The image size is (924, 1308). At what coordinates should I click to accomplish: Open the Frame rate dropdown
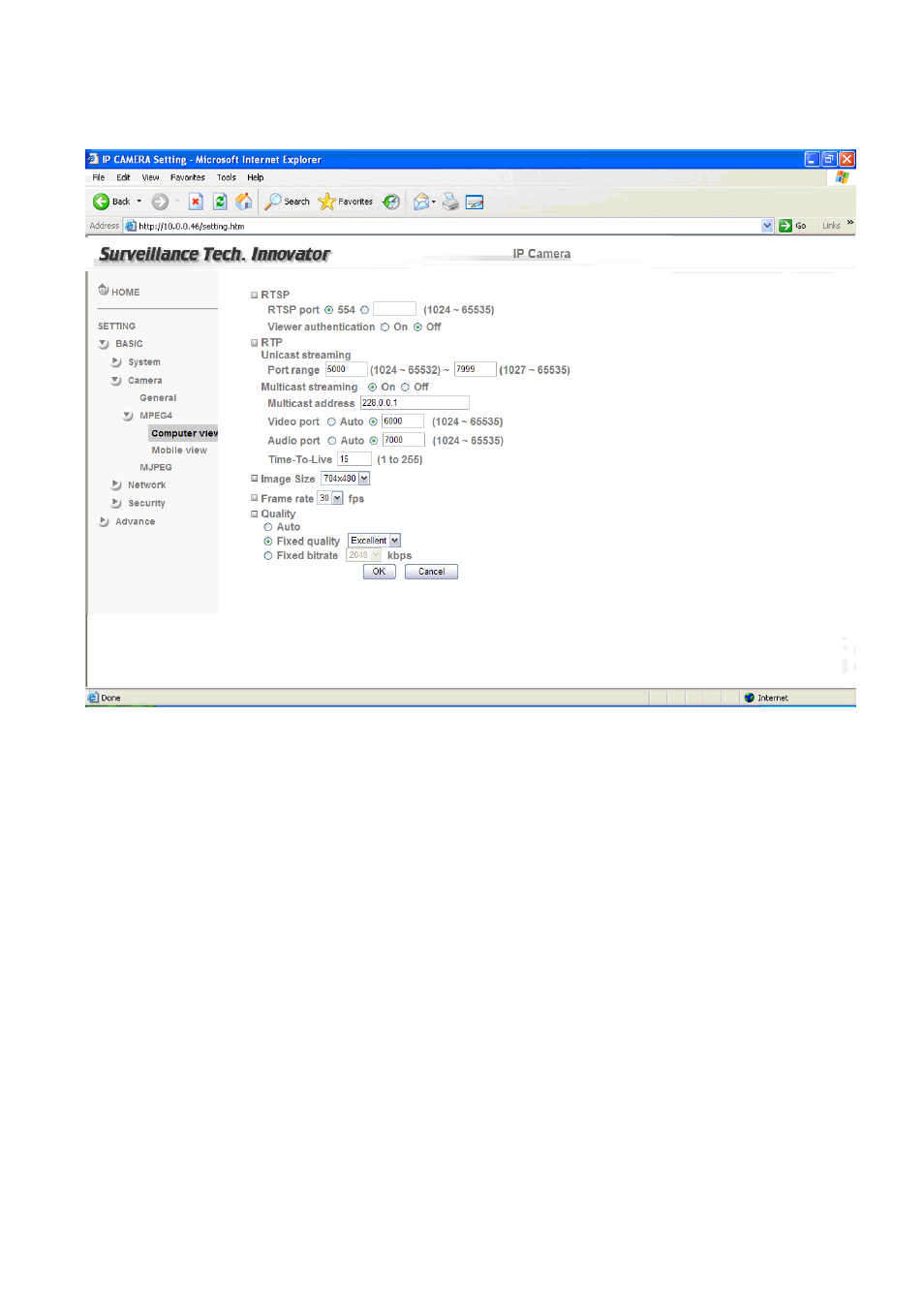click(x=337, y=498)
